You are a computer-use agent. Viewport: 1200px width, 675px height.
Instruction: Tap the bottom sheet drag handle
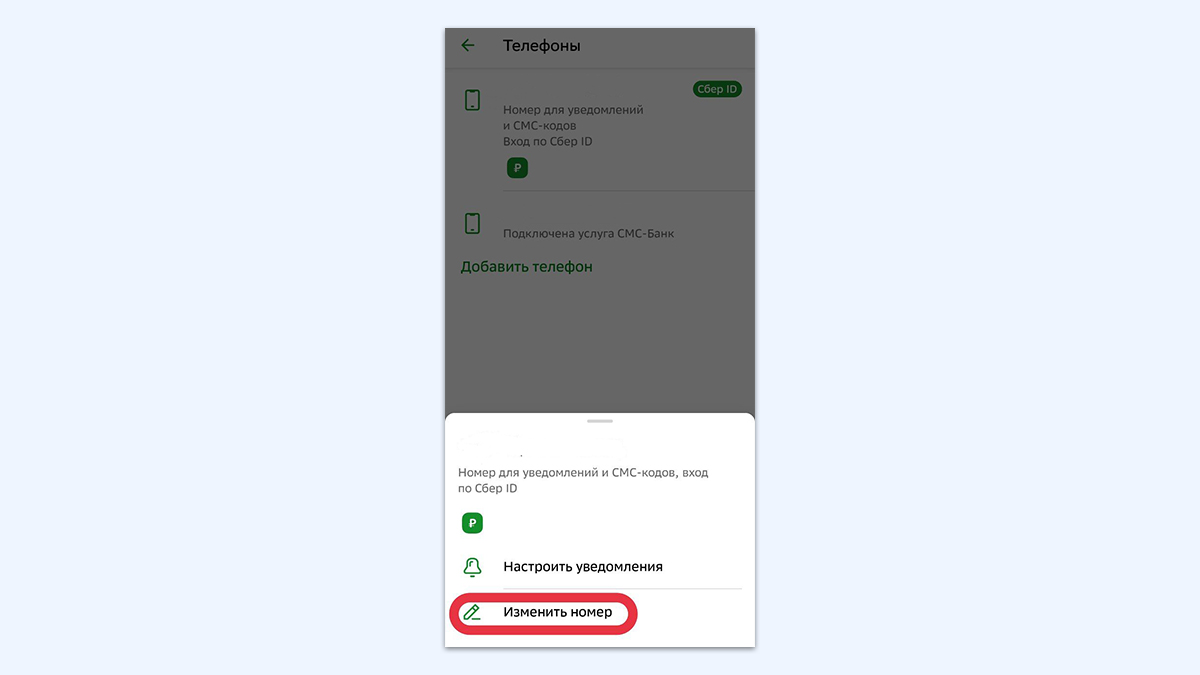[x=600, y=421]
